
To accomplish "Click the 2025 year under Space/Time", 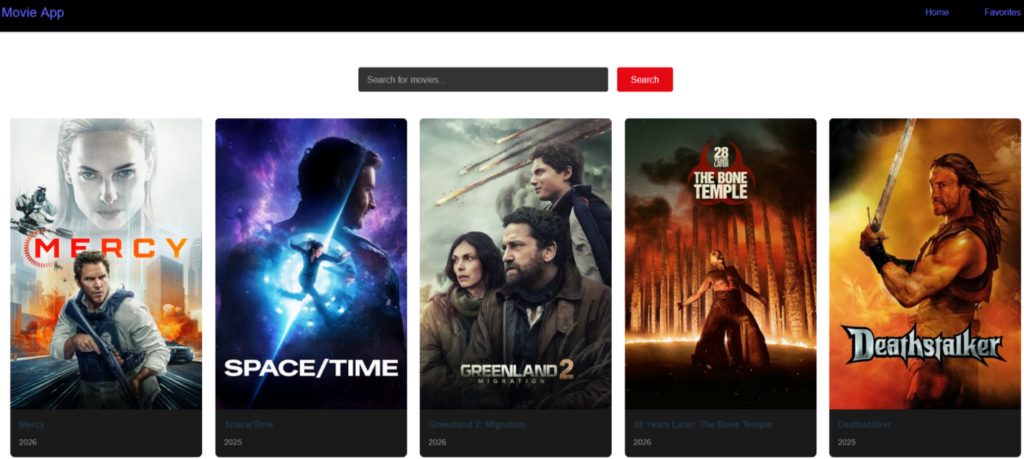I will [x=232, y=442].
